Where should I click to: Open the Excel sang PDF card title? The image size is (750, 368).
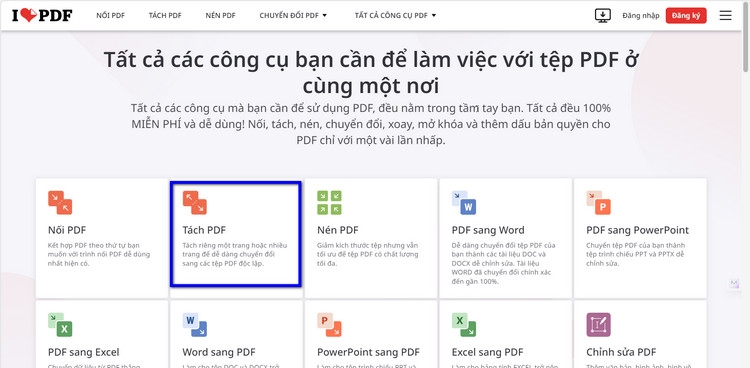point(487,352)
